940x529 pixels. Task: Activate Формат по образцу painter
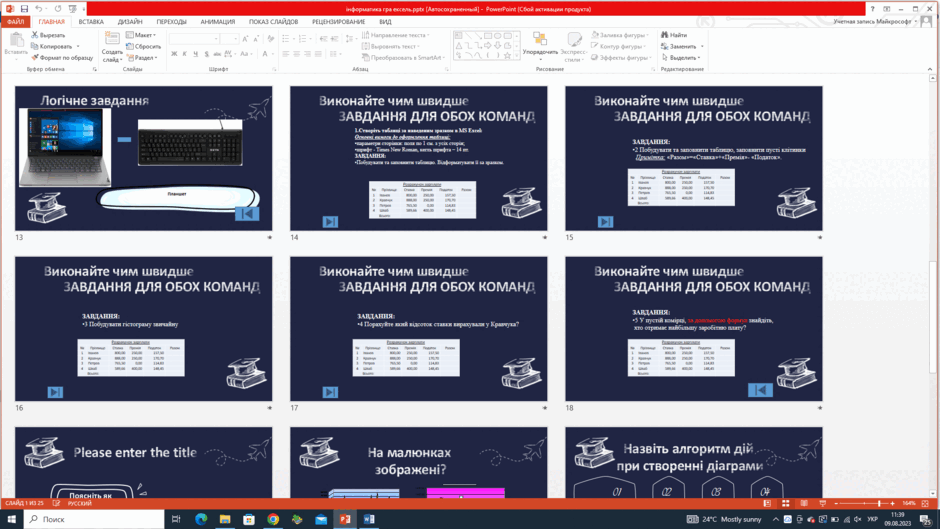(62, 58)
